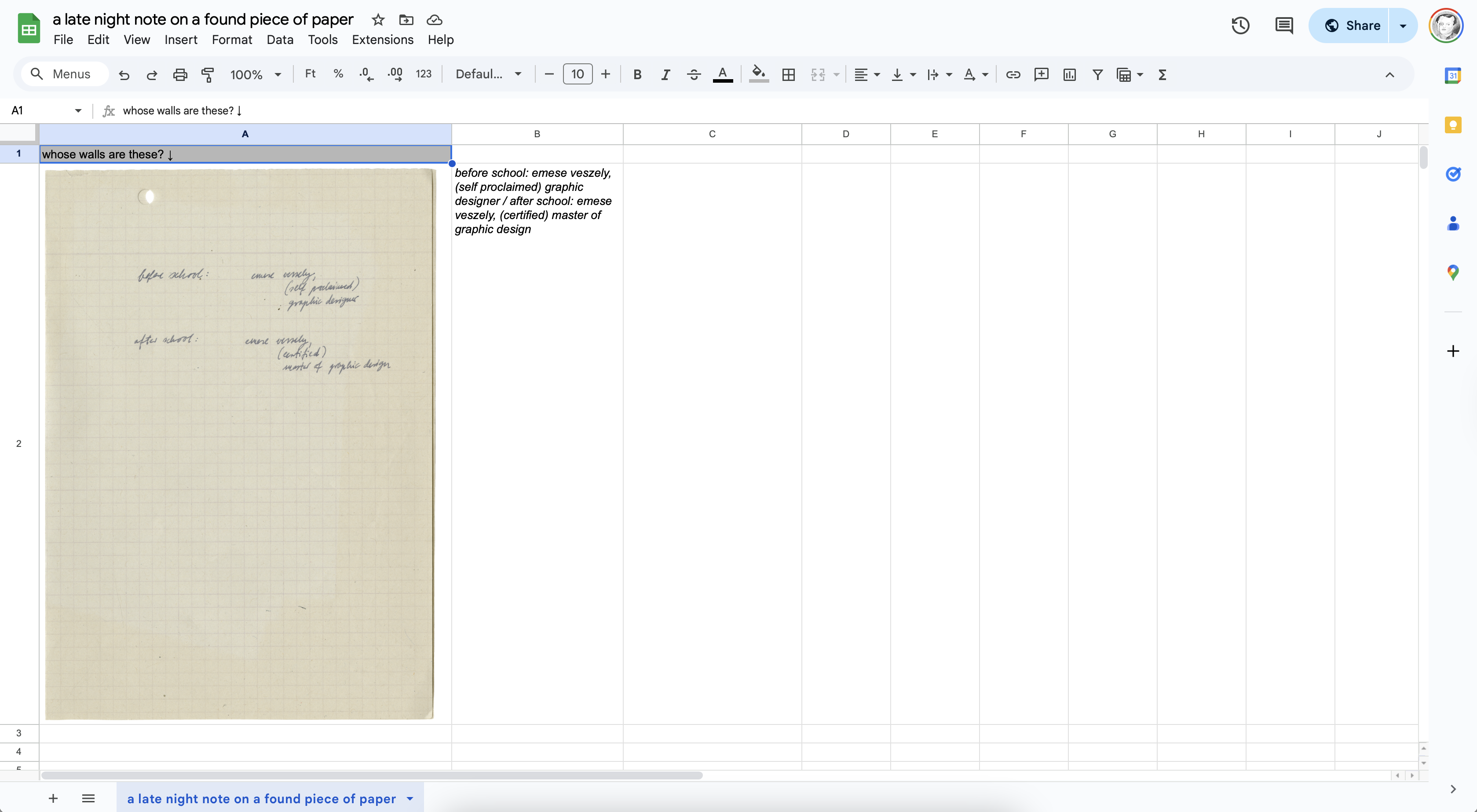Open the sheet tab options arrow

coord(410,799)
